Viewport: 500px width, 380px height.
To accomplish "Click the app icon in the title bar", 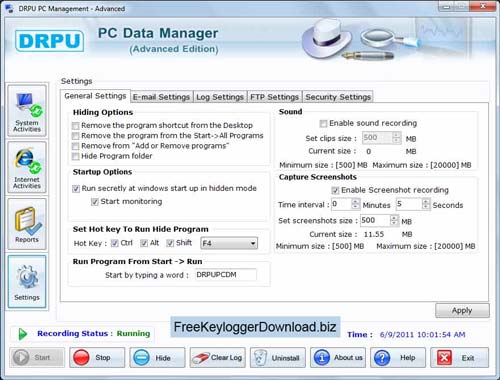I will tap(10, 8).
